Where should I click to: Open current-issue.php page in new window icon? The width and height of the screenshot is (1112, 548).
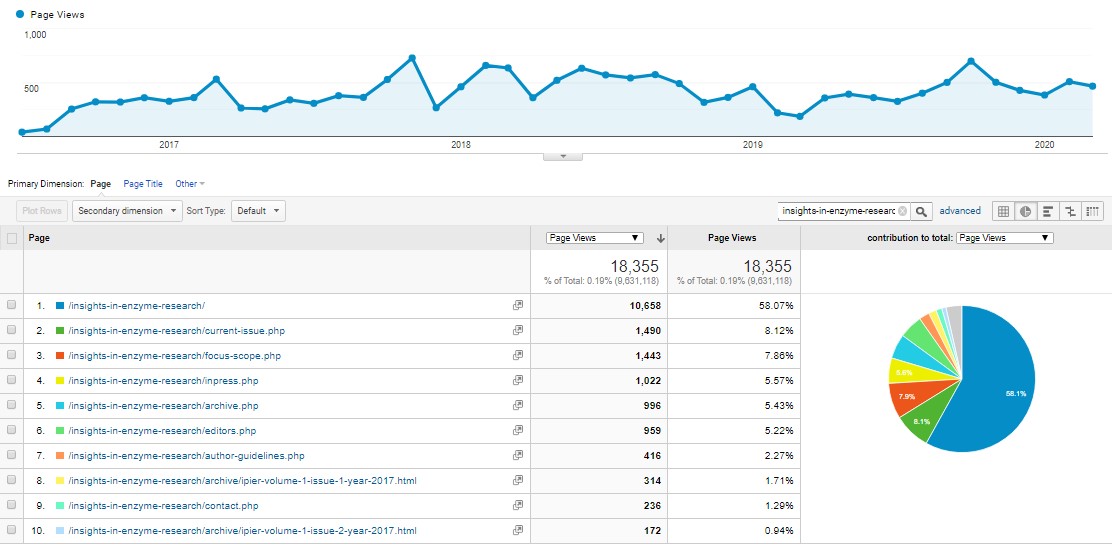[517, 330]
